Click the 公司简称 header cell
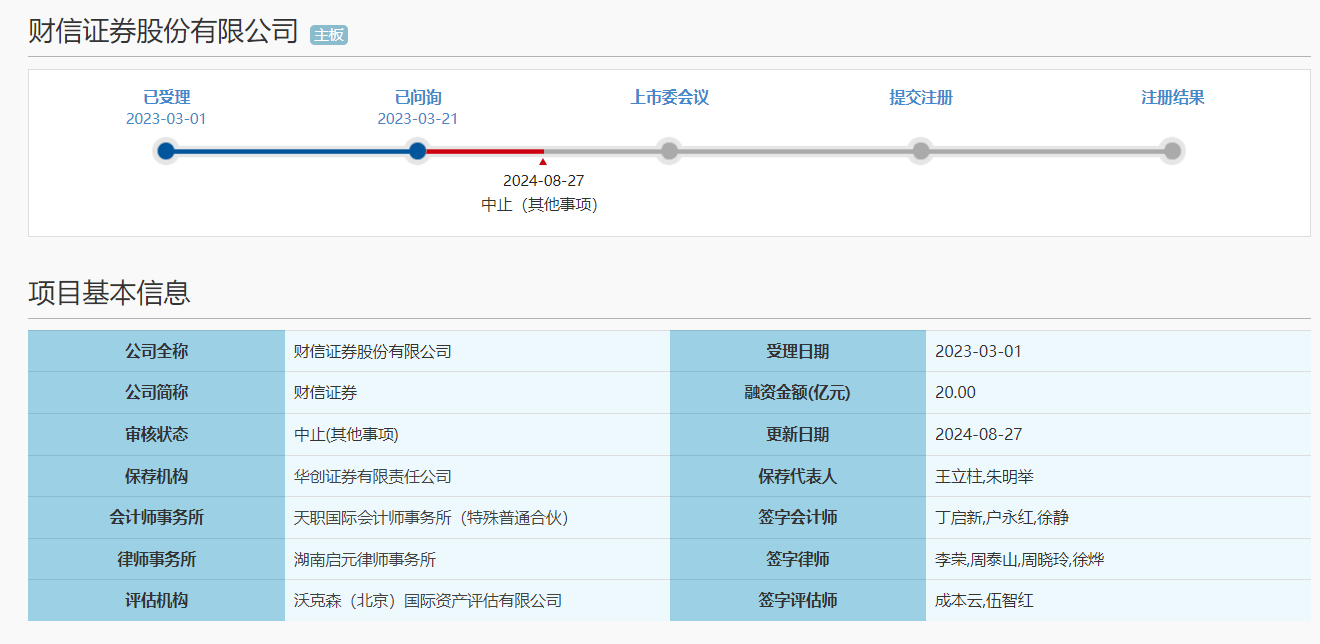 156,393
